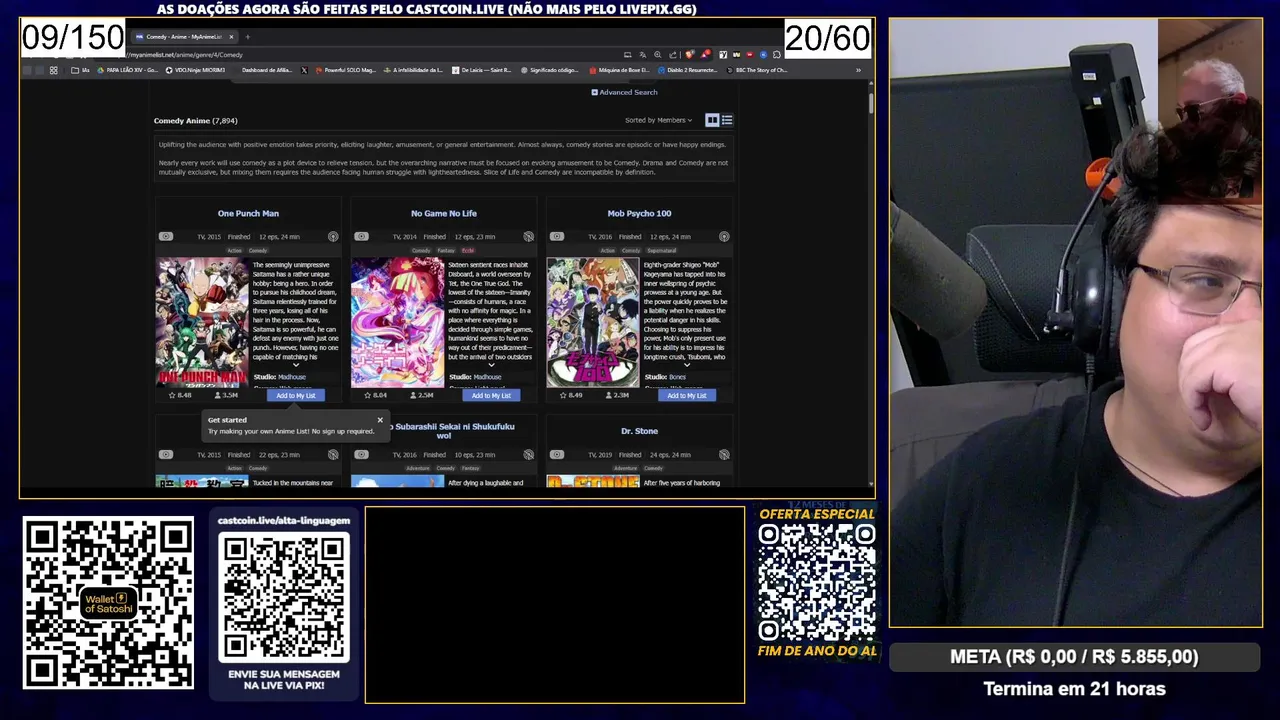Expand the Mob Psycho 100 synopsis arrow
Screen dimensions: 1280x720
click(x=686, y=365)
